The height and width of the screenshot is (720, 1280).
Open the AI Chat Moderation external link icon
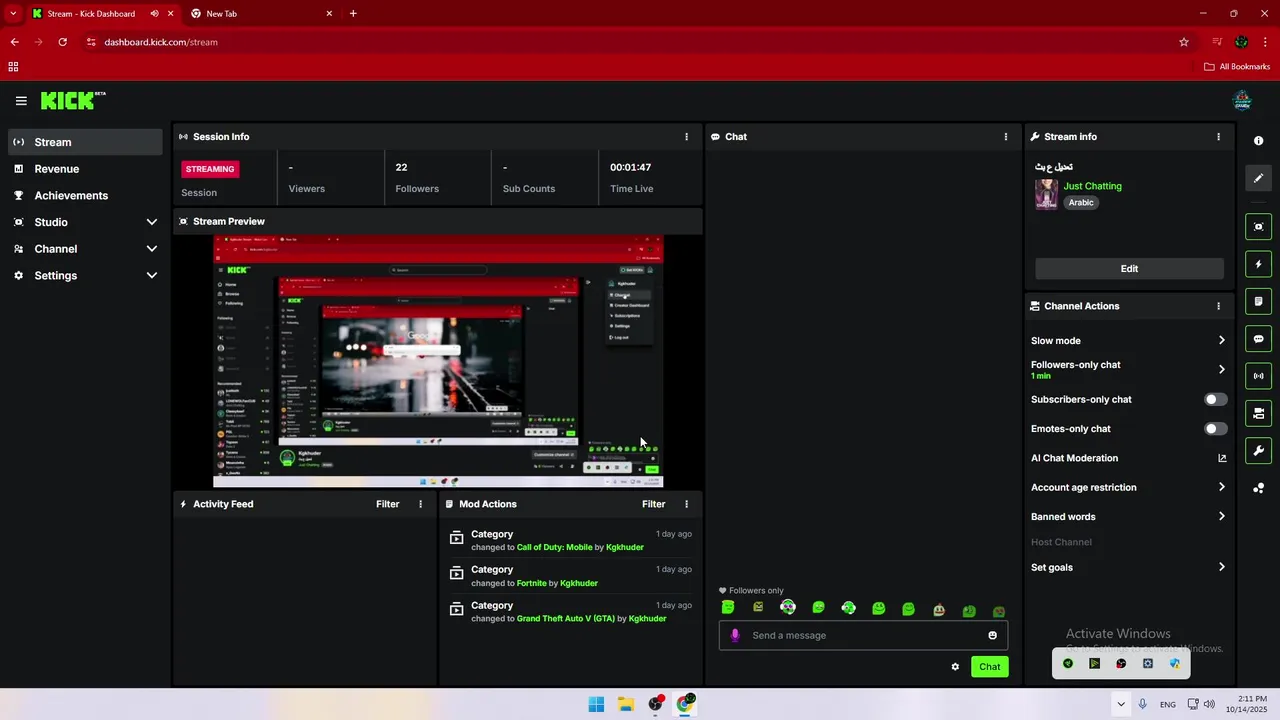point(1222,458)
